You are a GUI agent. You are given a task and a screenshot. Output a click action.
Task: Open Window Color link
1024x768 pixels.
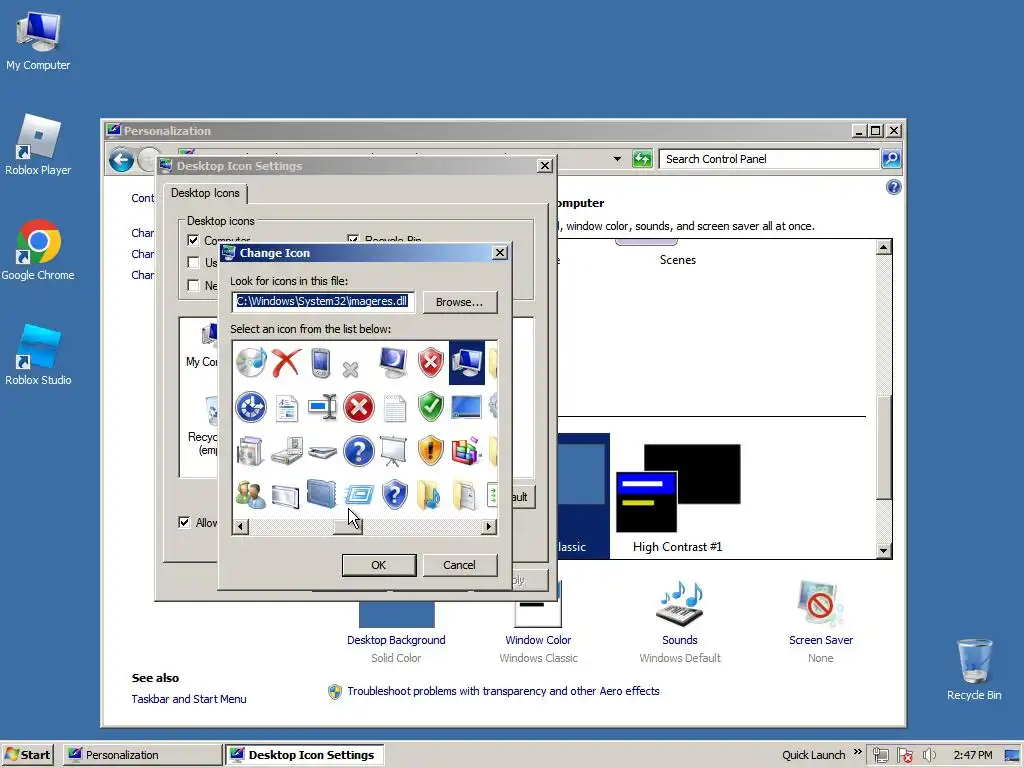coord(538,640)
